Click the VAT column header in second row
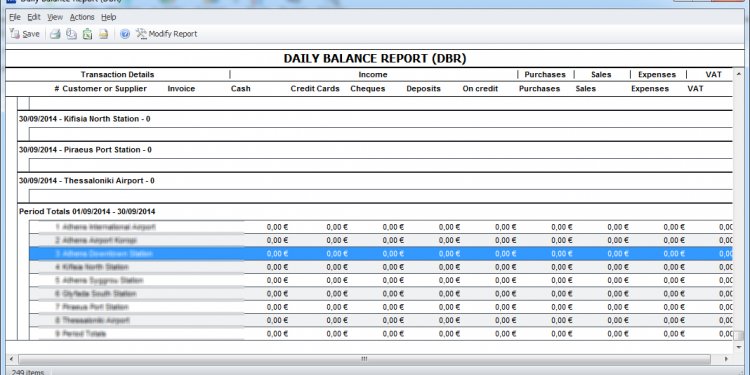This screenshot has width=750, height=375. point(695,88)
